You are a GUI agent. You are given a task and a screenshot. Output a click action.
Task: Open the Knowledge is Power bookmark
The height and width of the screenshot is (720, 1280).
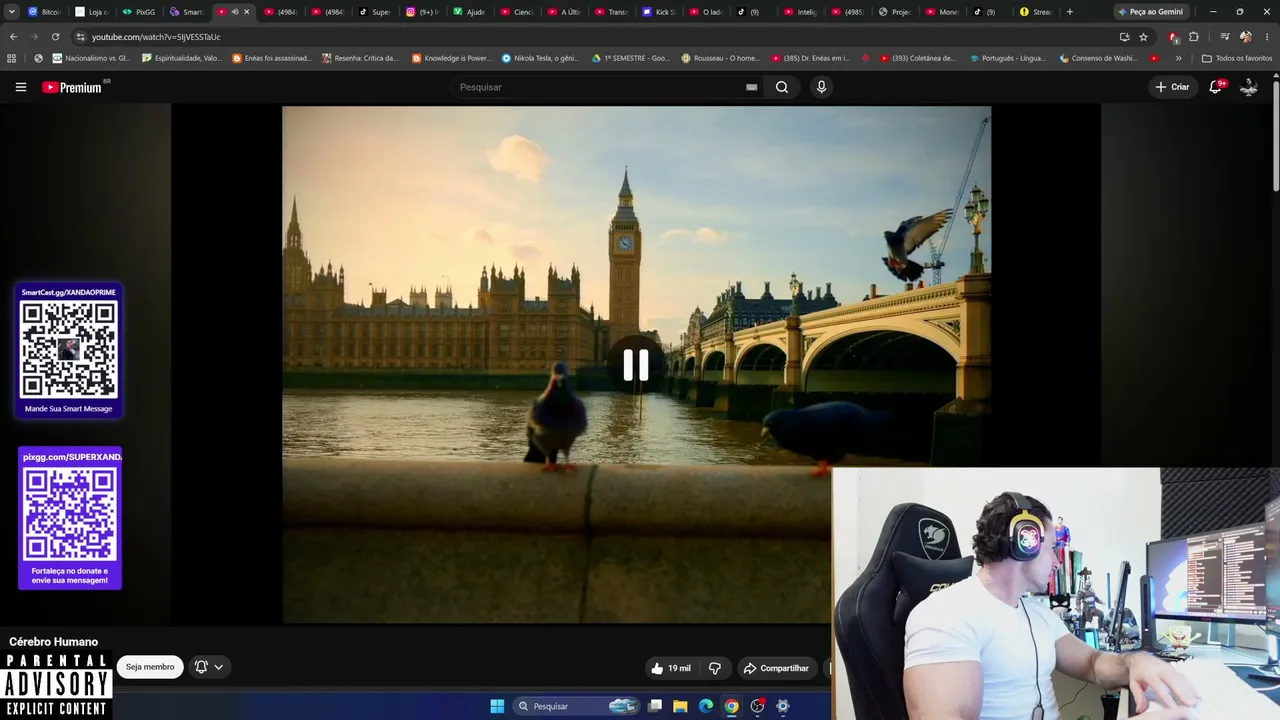[452, 58]
